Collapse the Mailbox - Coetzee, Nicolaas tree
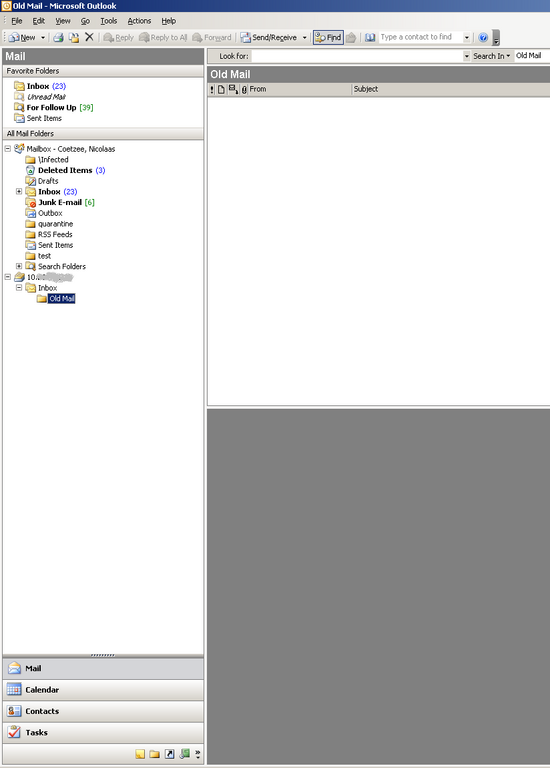 point(8,148)
